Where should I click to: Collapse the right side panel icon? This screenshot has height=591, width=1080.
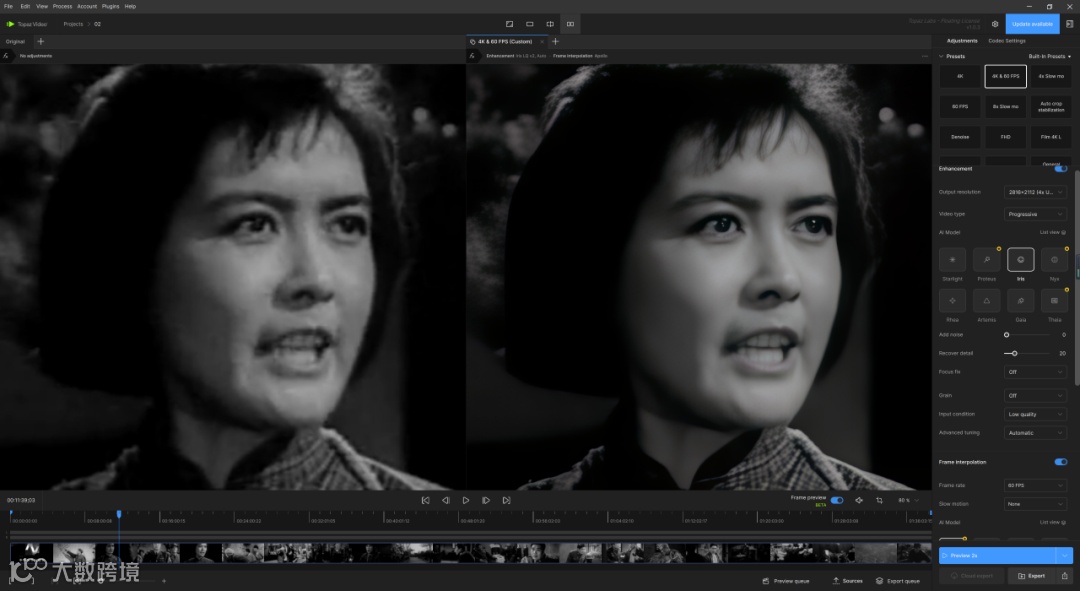pos(1070,24)
